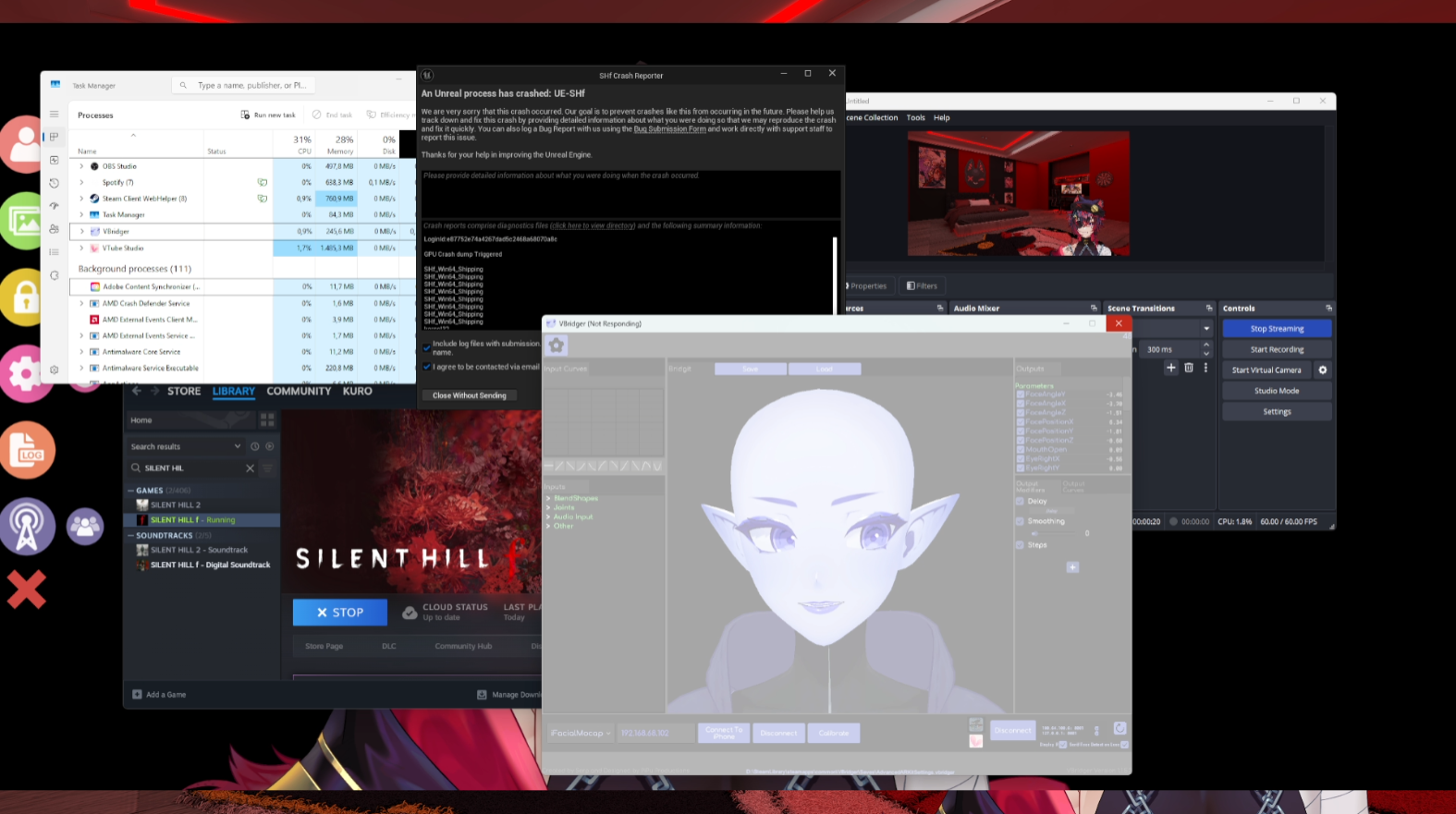Open VBridger settings gear icon
The image size is (1456, 814).
tap(557, 346)
